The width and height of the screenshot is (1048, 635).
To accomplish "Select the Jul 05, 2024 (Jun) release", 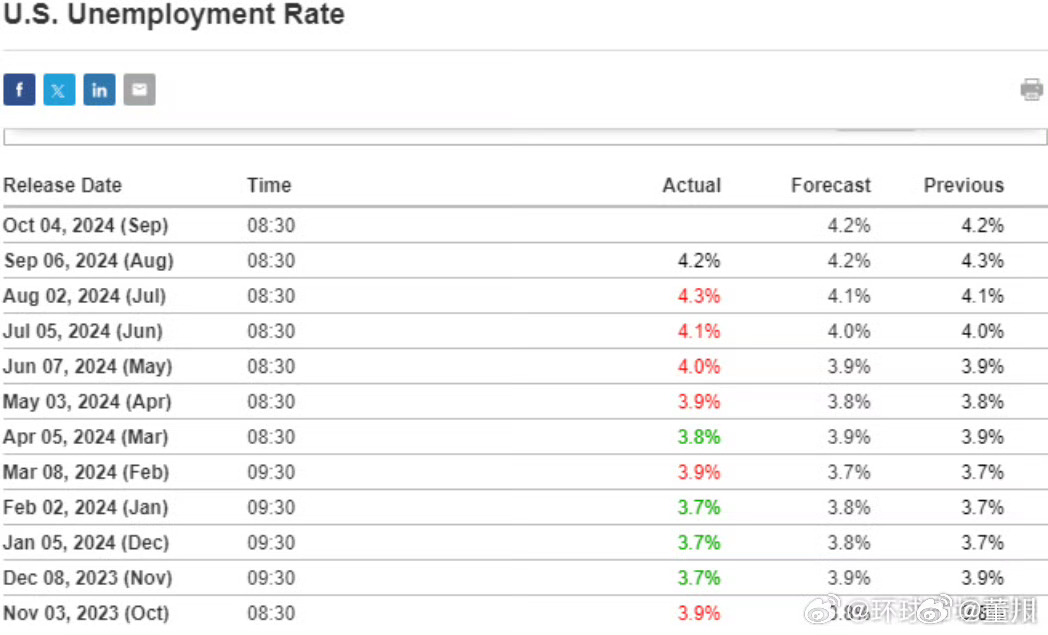I will (x=83, y=331).
